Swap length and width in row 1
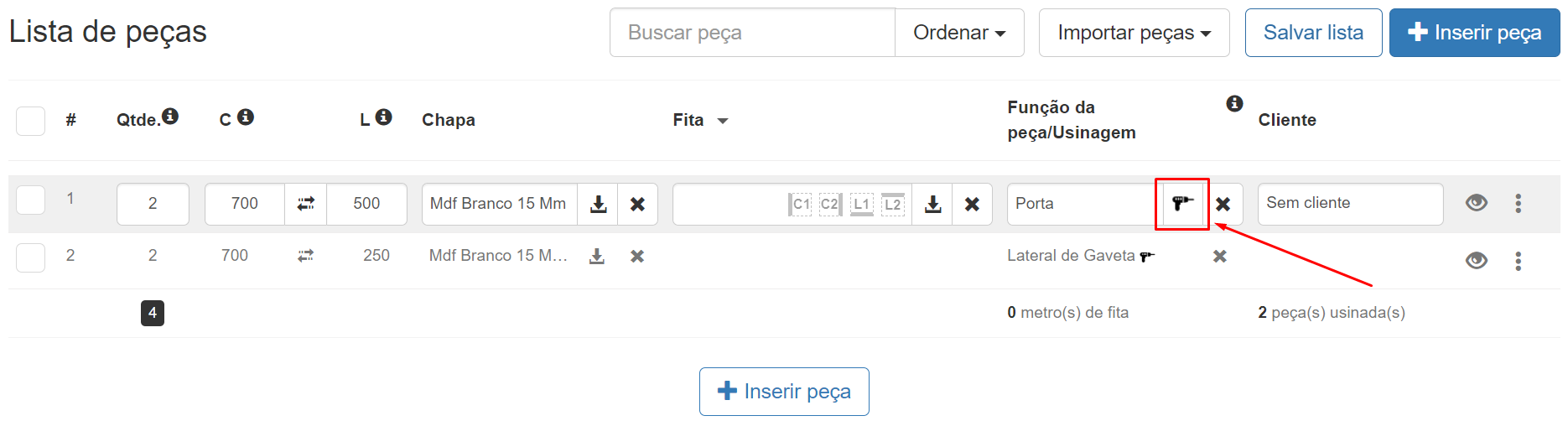The width and height of the screenshot is (1568, 421). (x=306, y=204)
